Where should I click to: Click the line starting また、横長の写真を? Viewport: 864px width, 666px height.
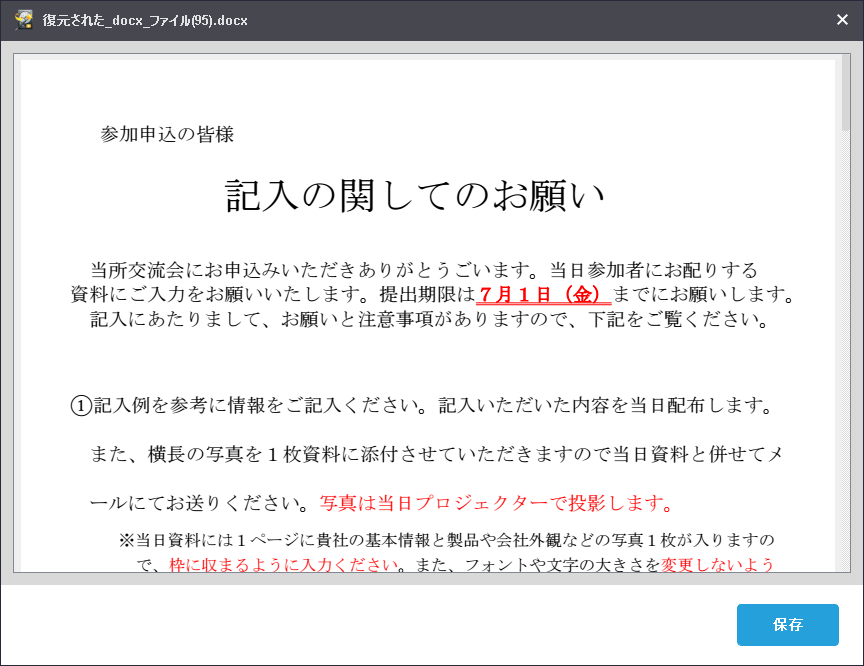(436, 454)
